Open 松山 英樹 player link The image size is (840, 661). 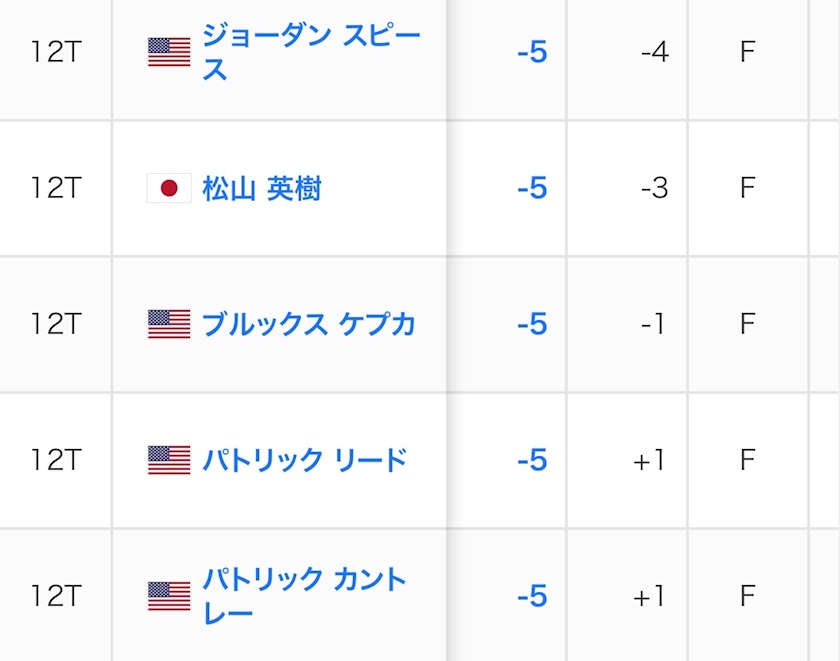(261, 188)
